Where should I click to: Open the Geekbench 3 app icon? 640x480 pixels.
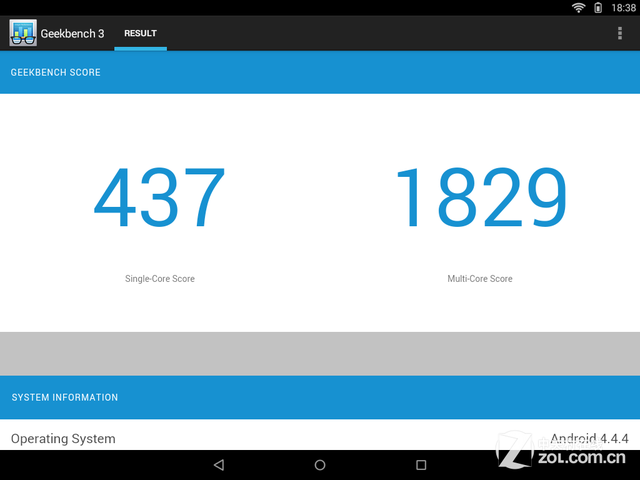(23, 33)
